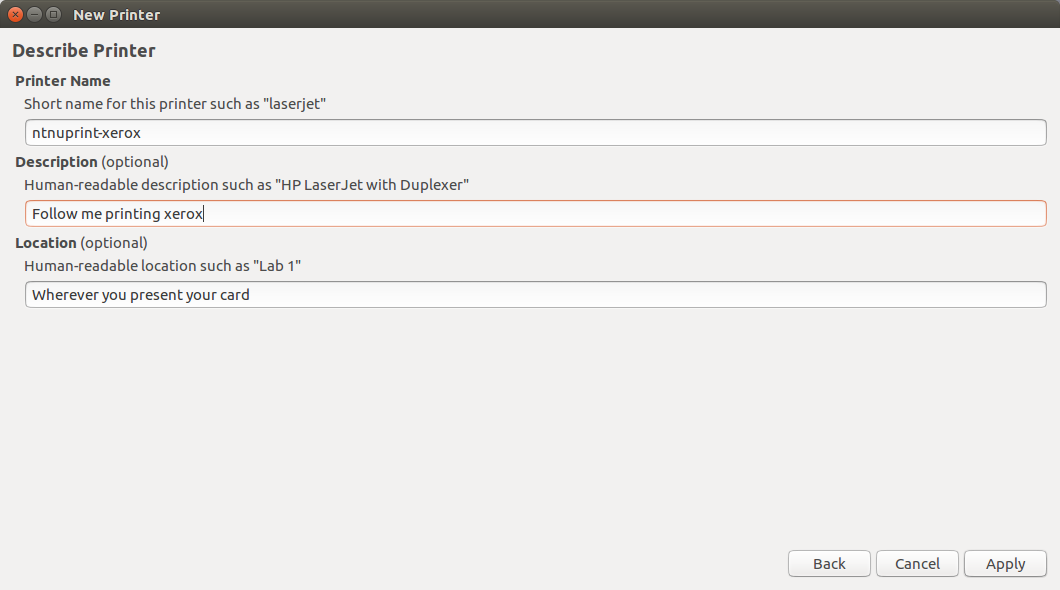Screen dimensions: 1060x590
Task: Click "(optional)" beside the Description label
Action: click(x=135, y=162)
